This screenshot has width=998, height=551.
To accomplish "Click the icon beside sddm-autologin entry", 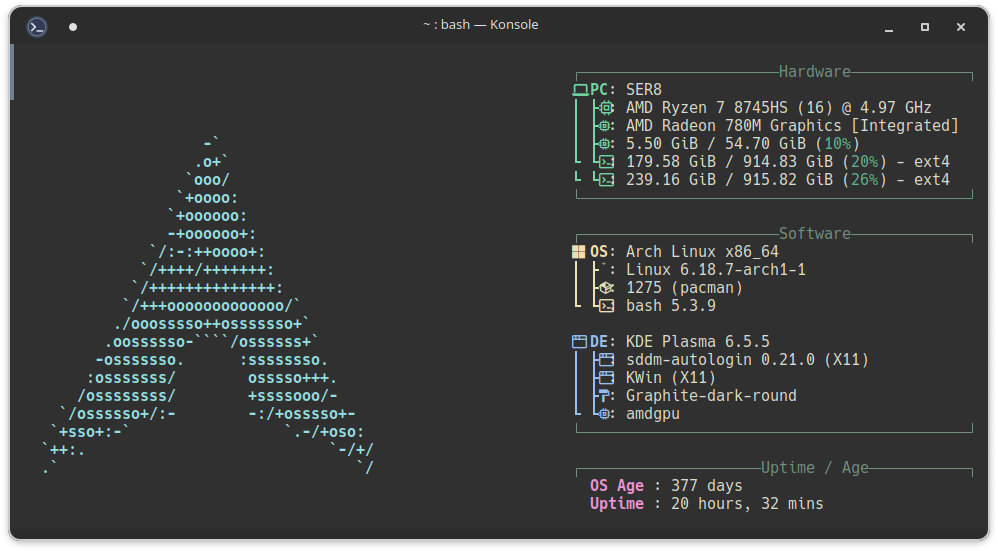I will pos(605,360).
